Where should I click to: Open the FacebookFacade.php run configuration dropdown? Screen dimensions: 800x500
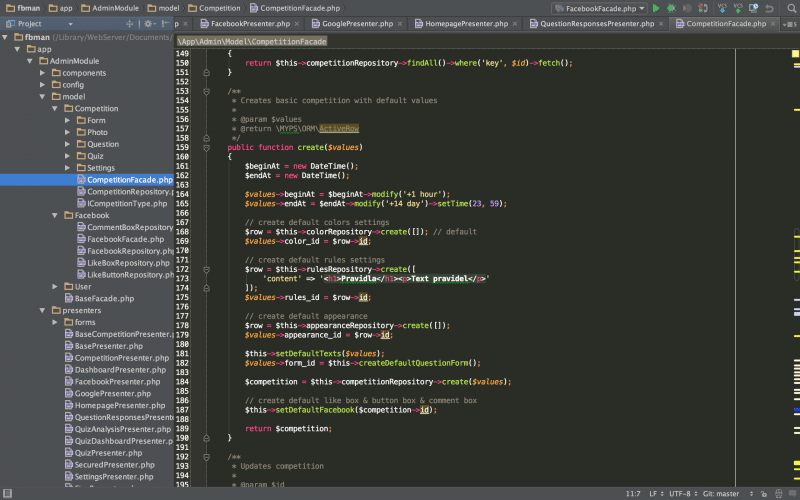click(x=601, y=7)
